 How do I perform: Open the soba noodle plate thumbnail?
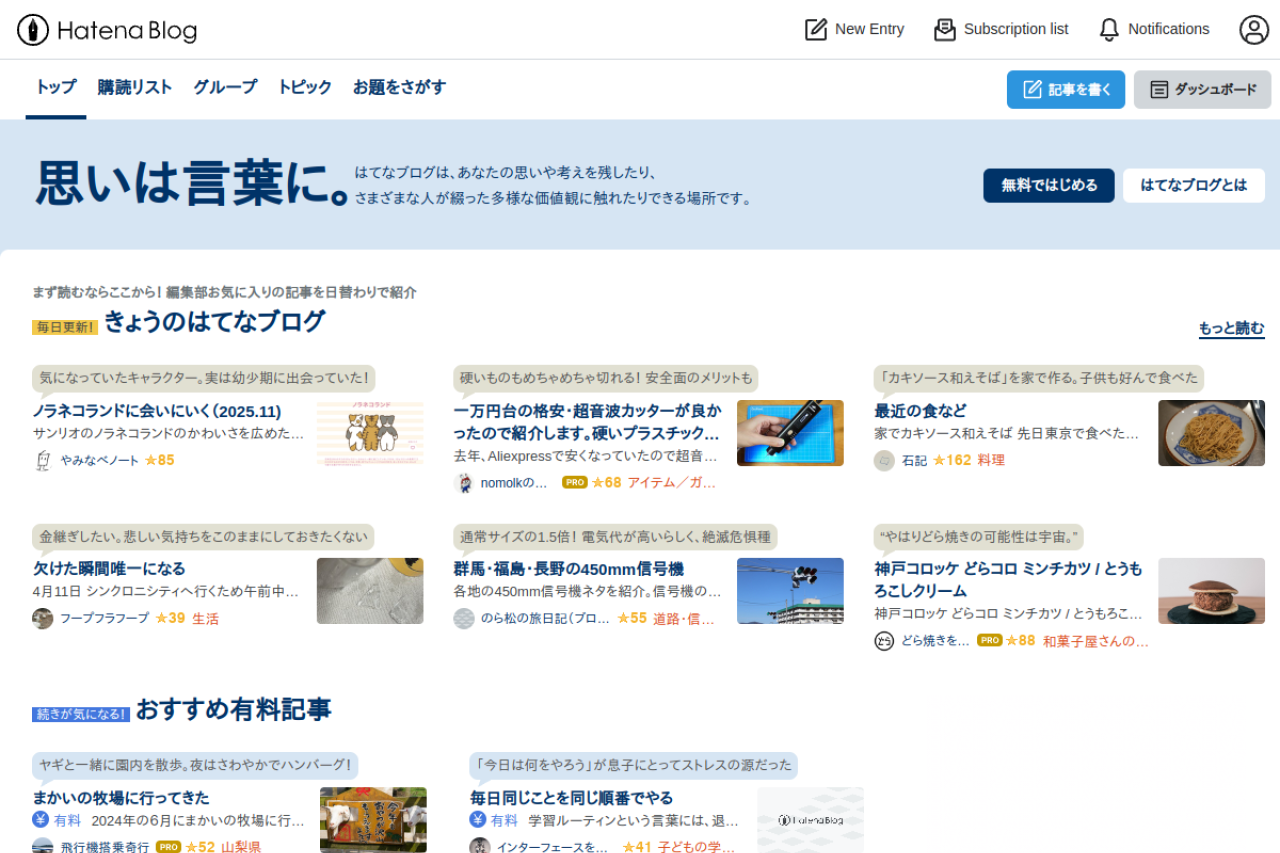point(1211,433)
